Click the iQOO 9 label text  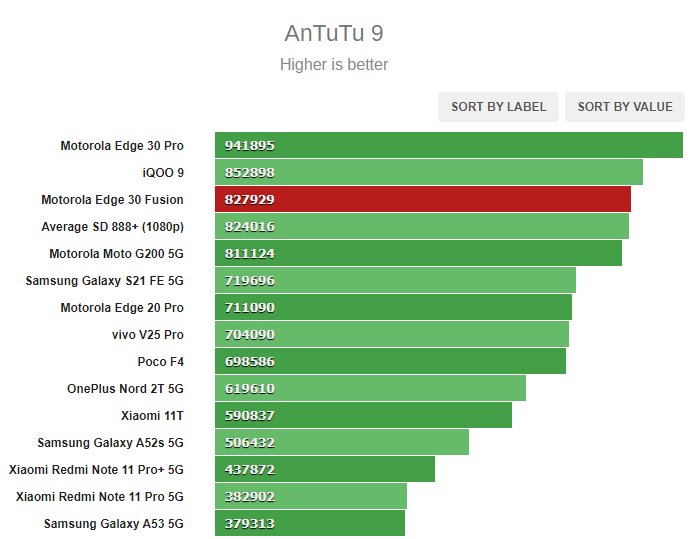click(x=163, y=172)
